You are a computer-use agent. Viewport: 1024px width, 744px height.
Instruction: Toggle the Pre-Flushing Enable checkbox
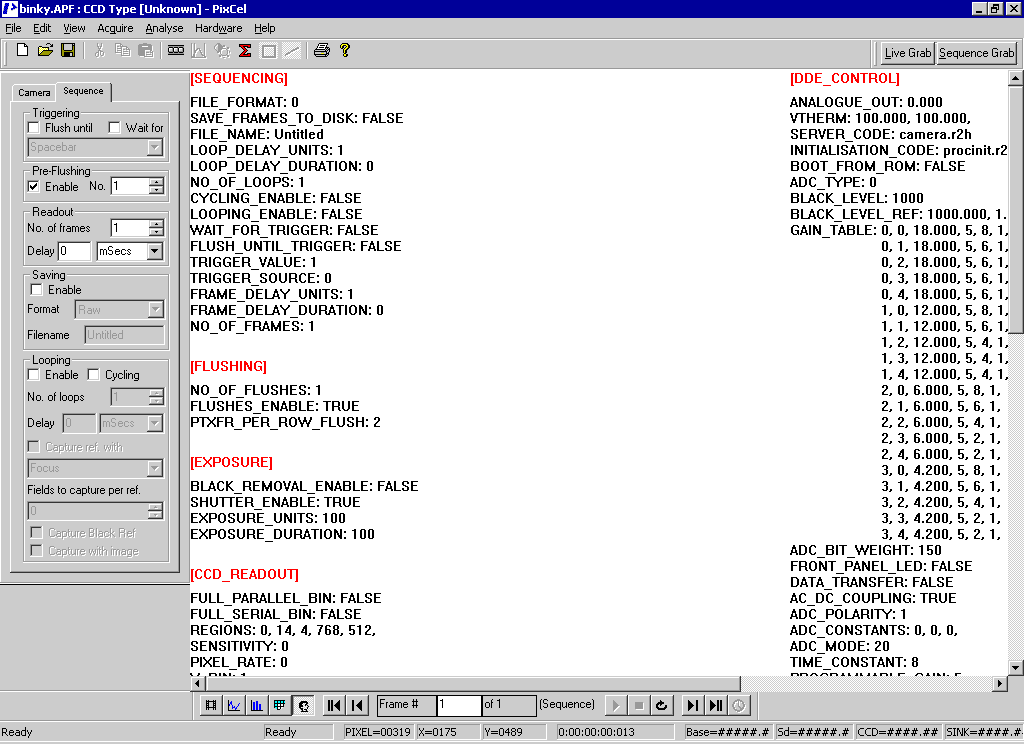click(34, 187)
